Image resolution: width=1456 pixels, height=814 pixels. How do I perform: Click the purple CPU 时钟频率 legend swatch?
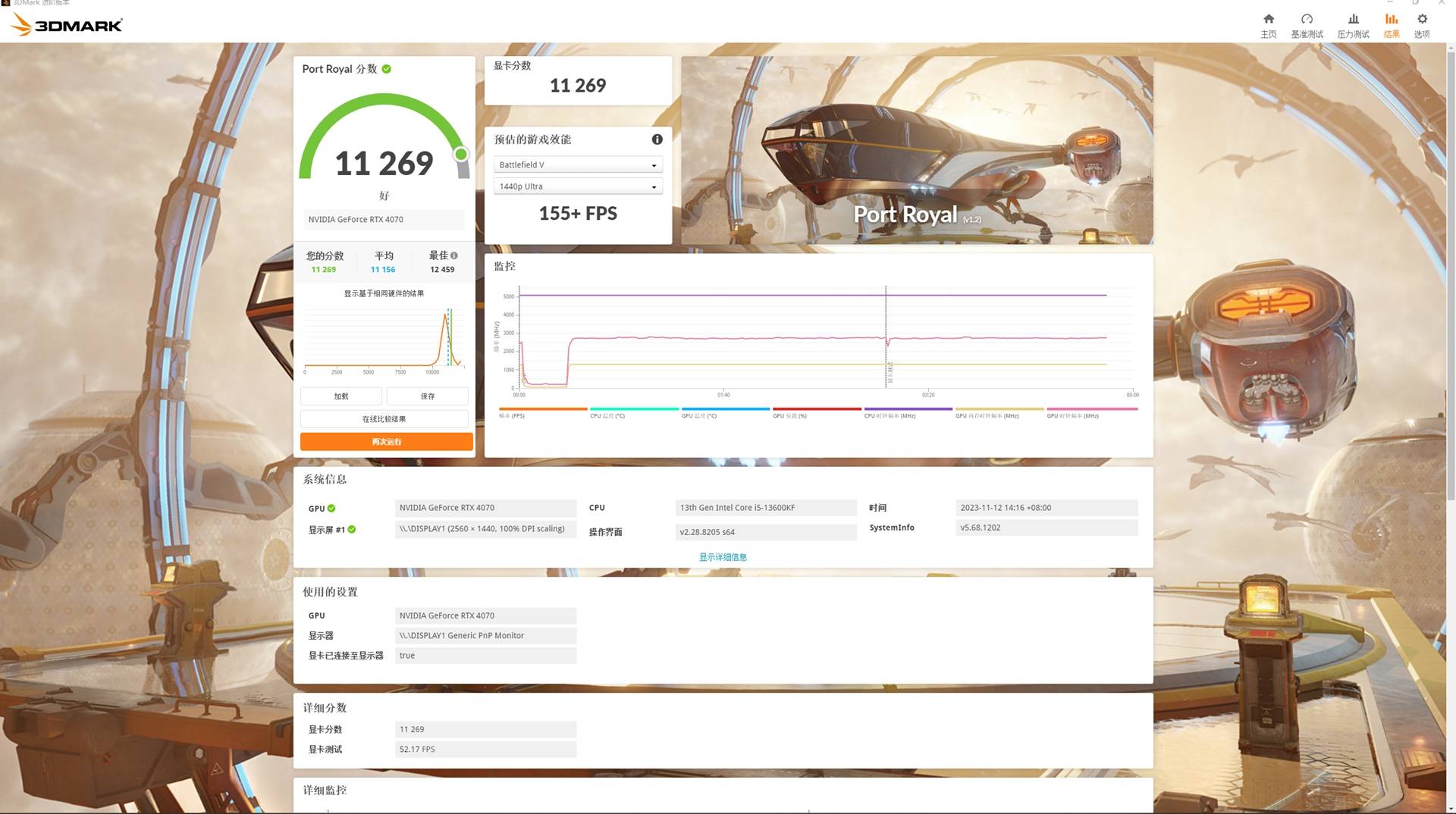pos(908,409)
